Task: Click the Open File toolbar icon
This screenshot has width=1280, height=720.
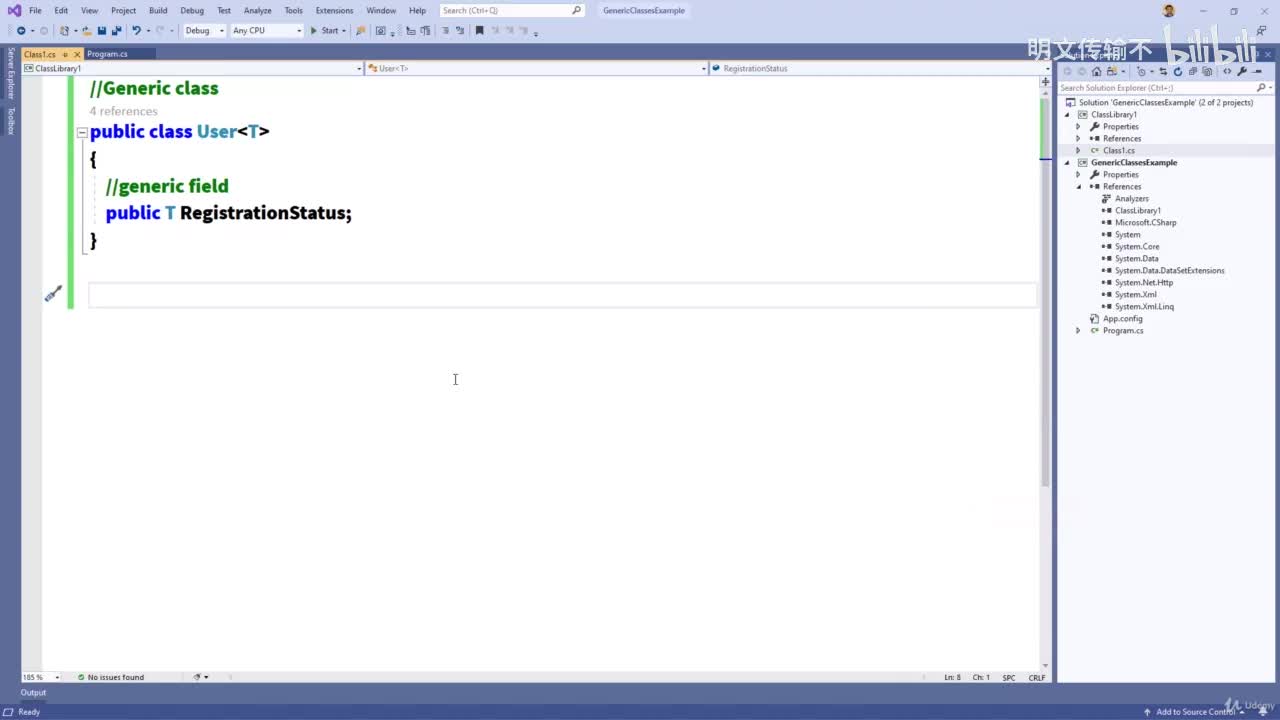Action: [x=87, y=31]
